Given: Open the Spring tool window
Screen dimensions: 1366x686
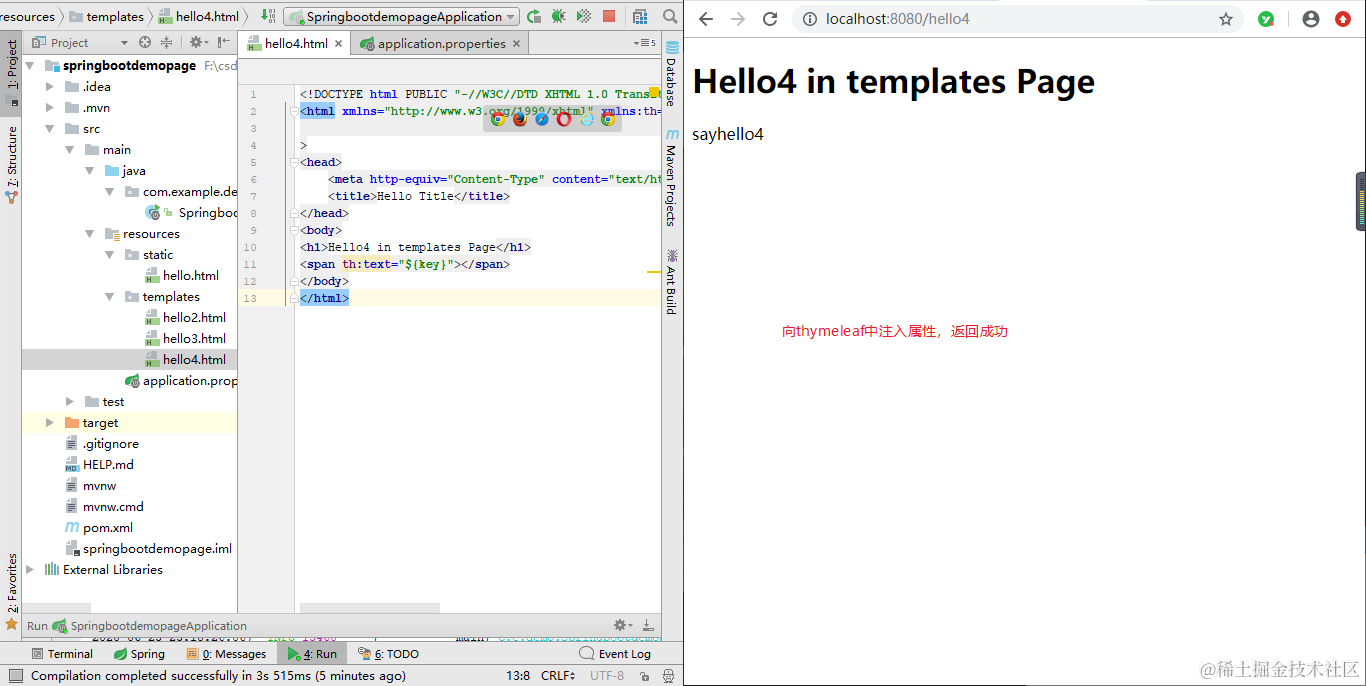Looking at the screenshot, I should [139, 654].
